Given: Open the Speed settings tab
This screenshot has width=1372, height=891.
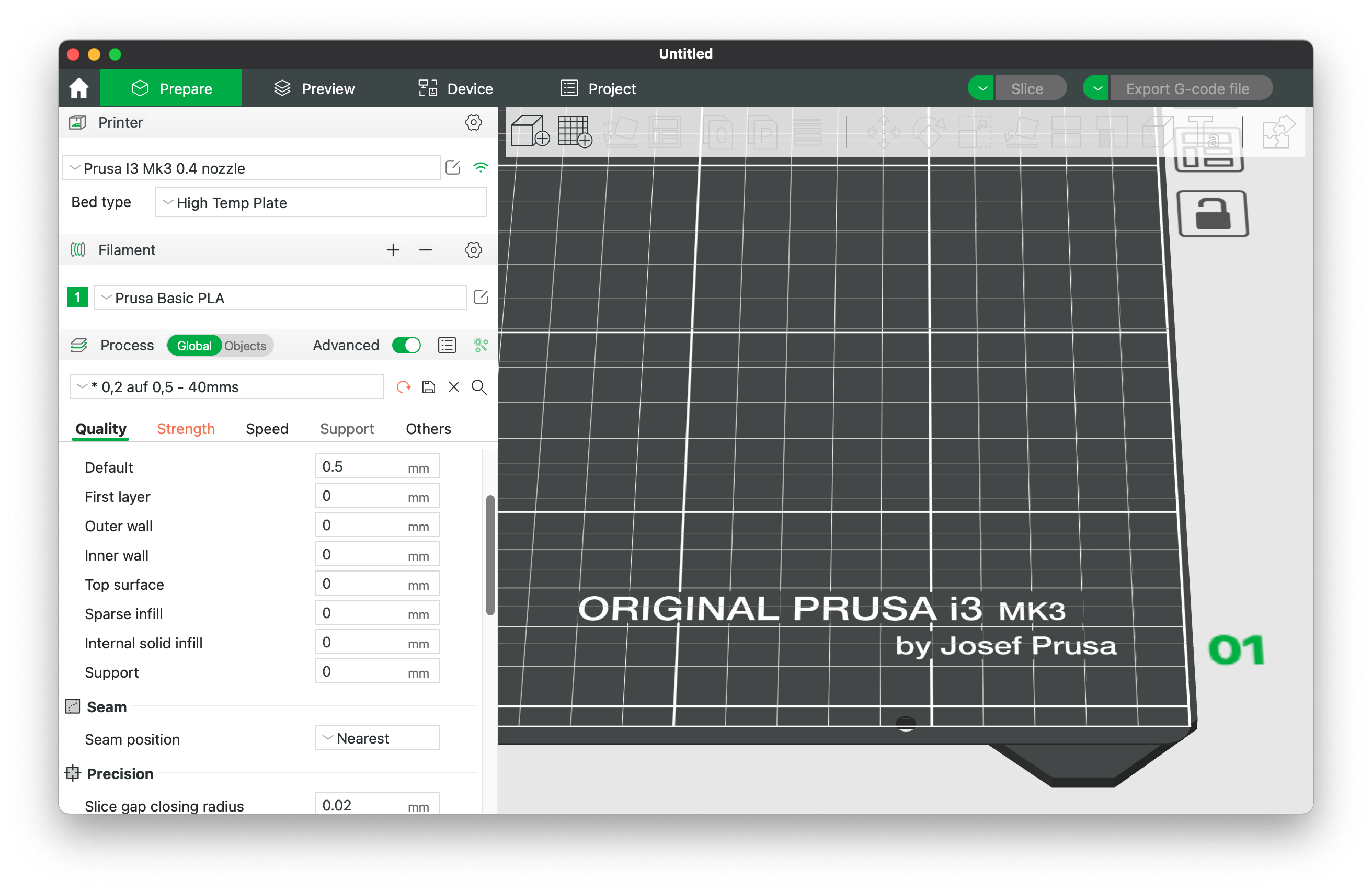Looking at the screenshot, I should (267, 428).
